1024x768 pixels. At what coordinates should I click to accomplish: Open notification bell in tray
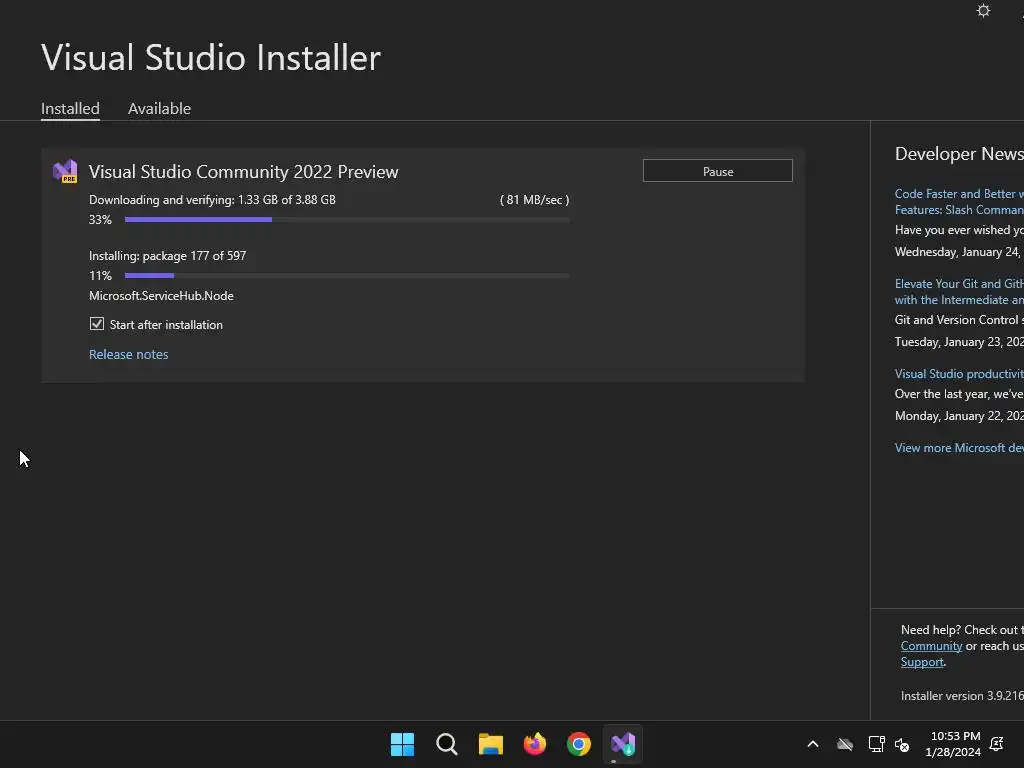coord(997,744)
